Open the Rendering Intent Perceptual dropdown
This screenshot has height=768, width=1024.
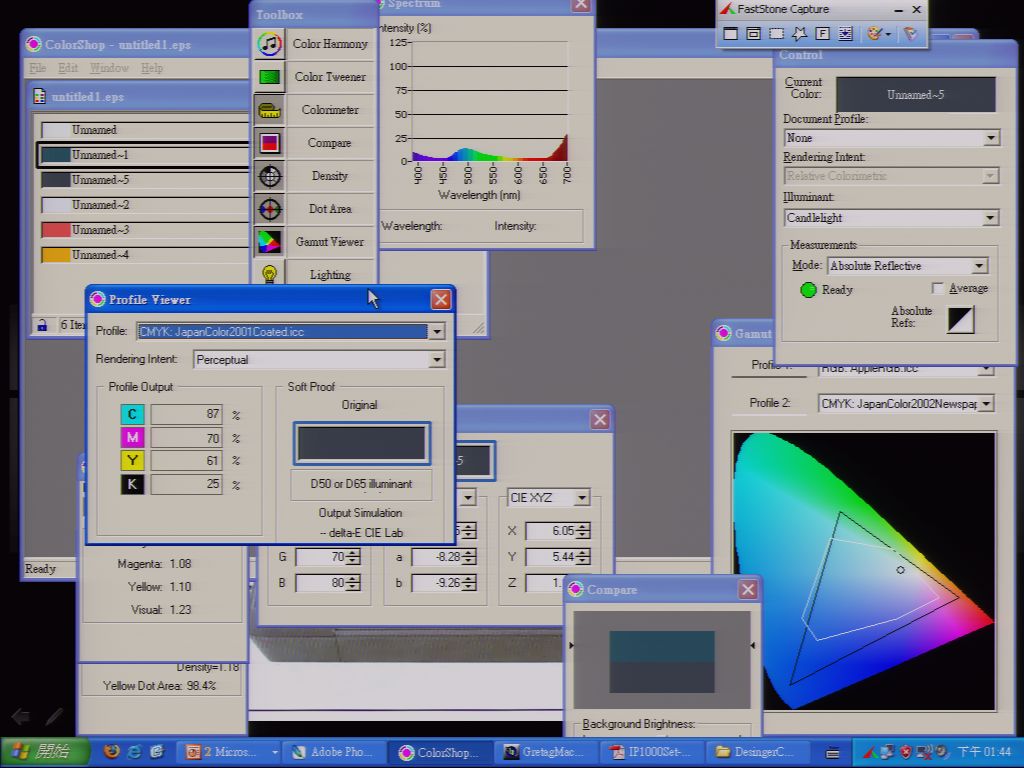coord(437,360)
